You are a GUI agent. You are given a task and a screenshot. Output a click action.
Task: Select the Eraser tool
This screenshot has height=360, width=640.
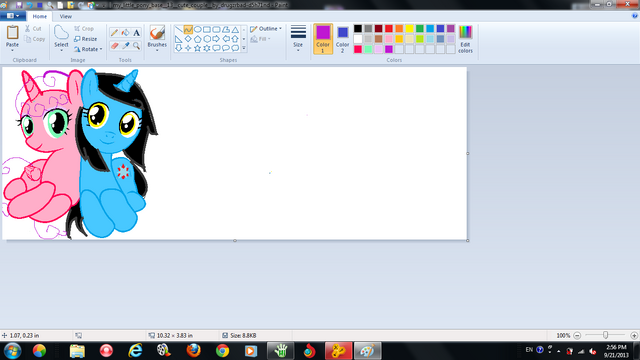[x=114, y=46]
